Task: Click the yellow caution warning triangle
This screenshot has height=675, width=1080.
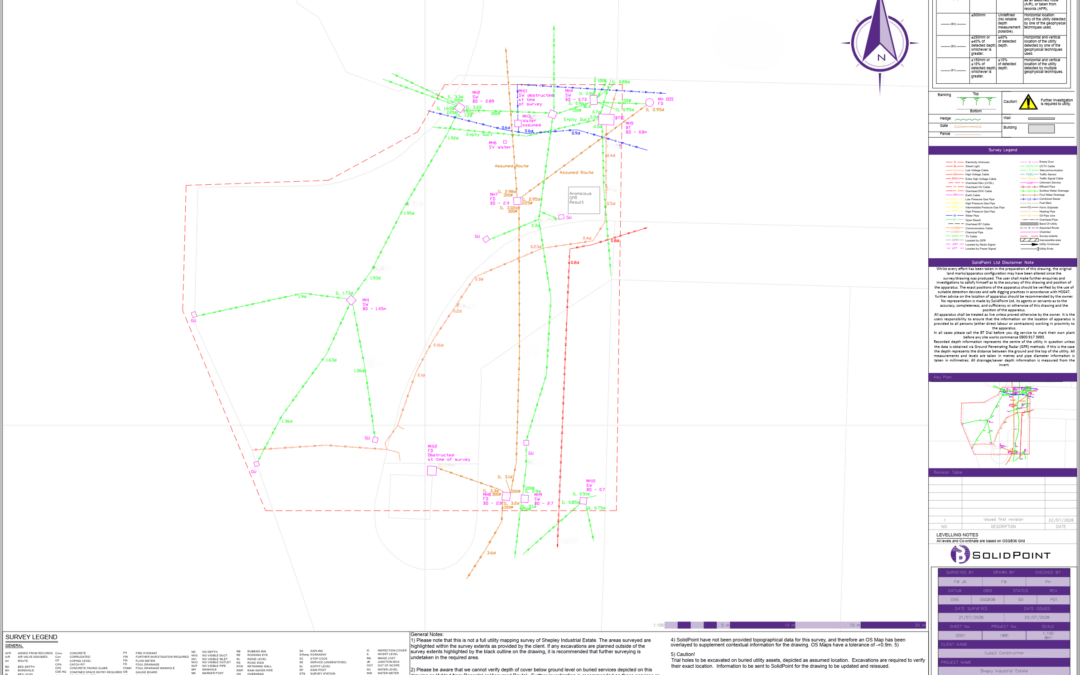Action: coord(1028,102)
